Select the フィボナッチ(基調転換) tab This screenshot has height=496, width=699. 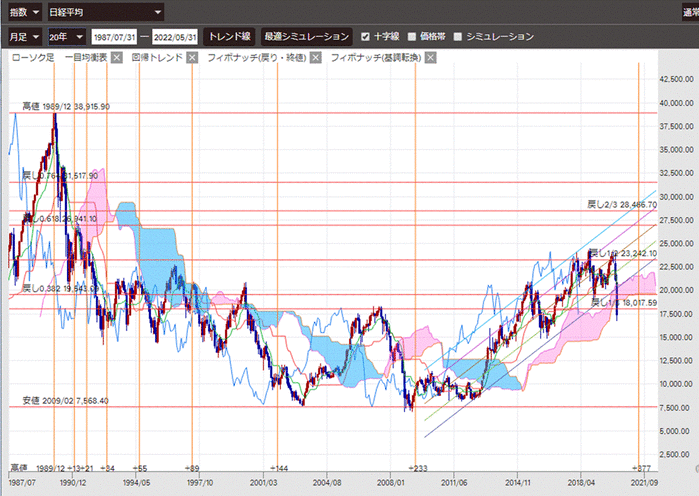376,57
